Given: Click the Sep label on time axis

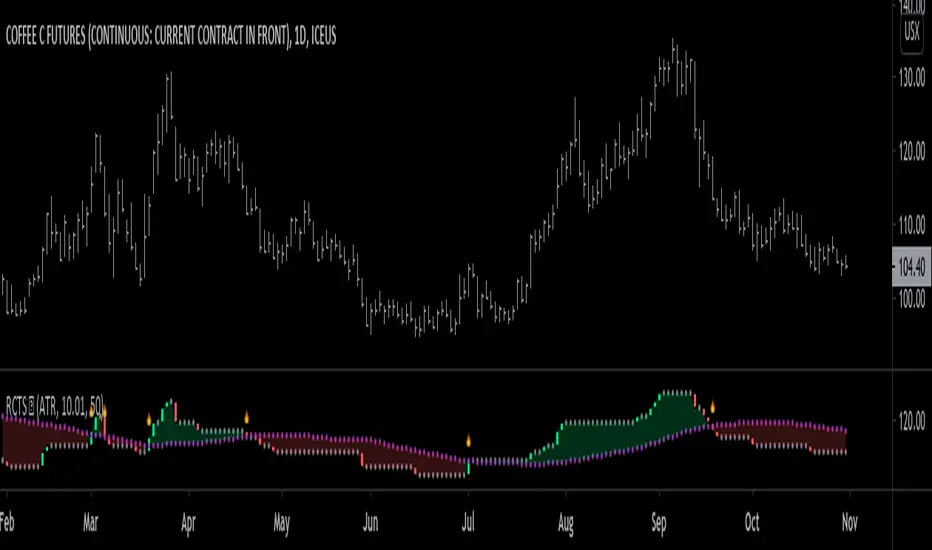Looking at the screenshot, I should tap(659, 523).
